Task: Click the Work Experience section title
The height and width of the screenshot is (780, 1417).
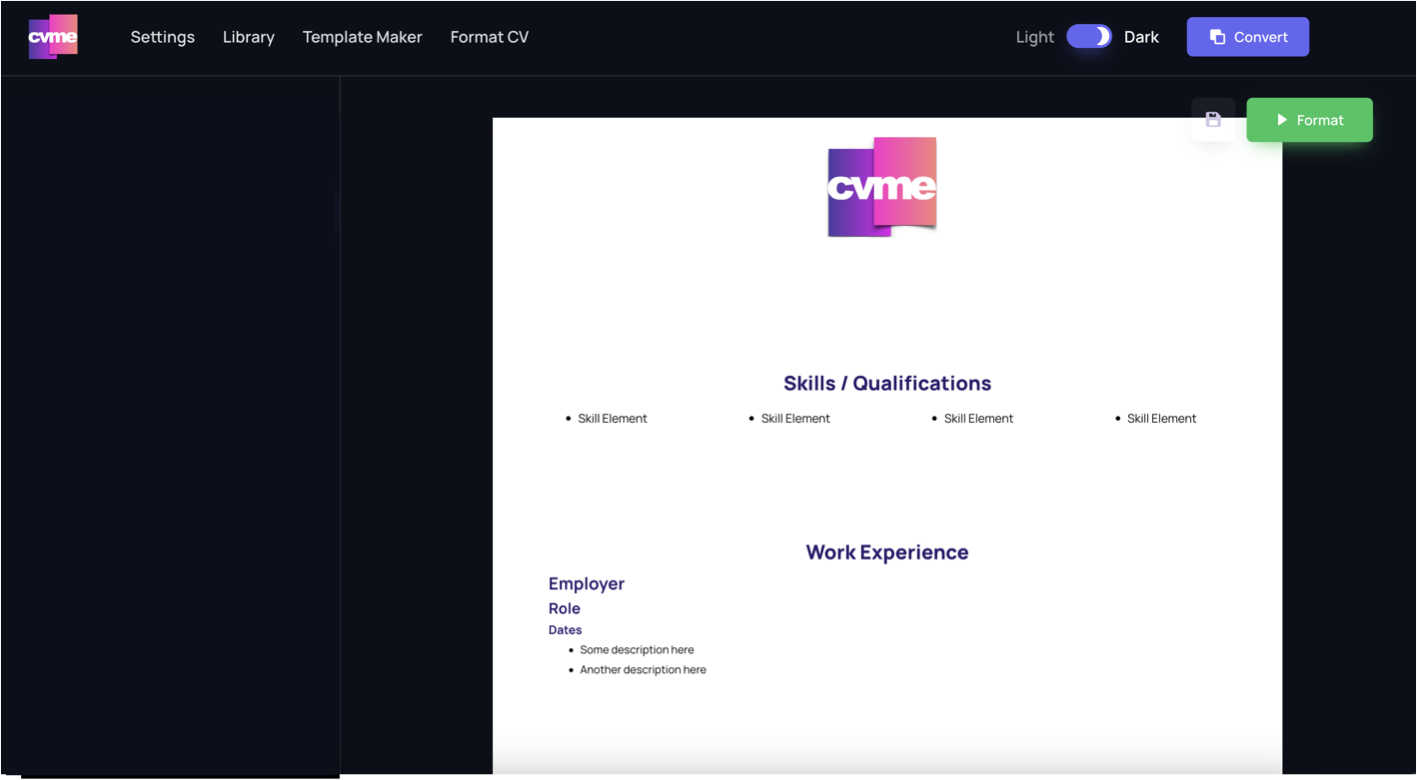Action: [x=886, y=552]
